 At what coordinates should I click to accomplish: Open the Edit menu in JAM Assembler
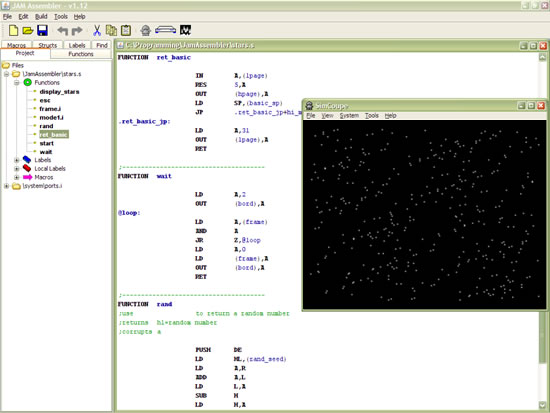tap(24, 16)
